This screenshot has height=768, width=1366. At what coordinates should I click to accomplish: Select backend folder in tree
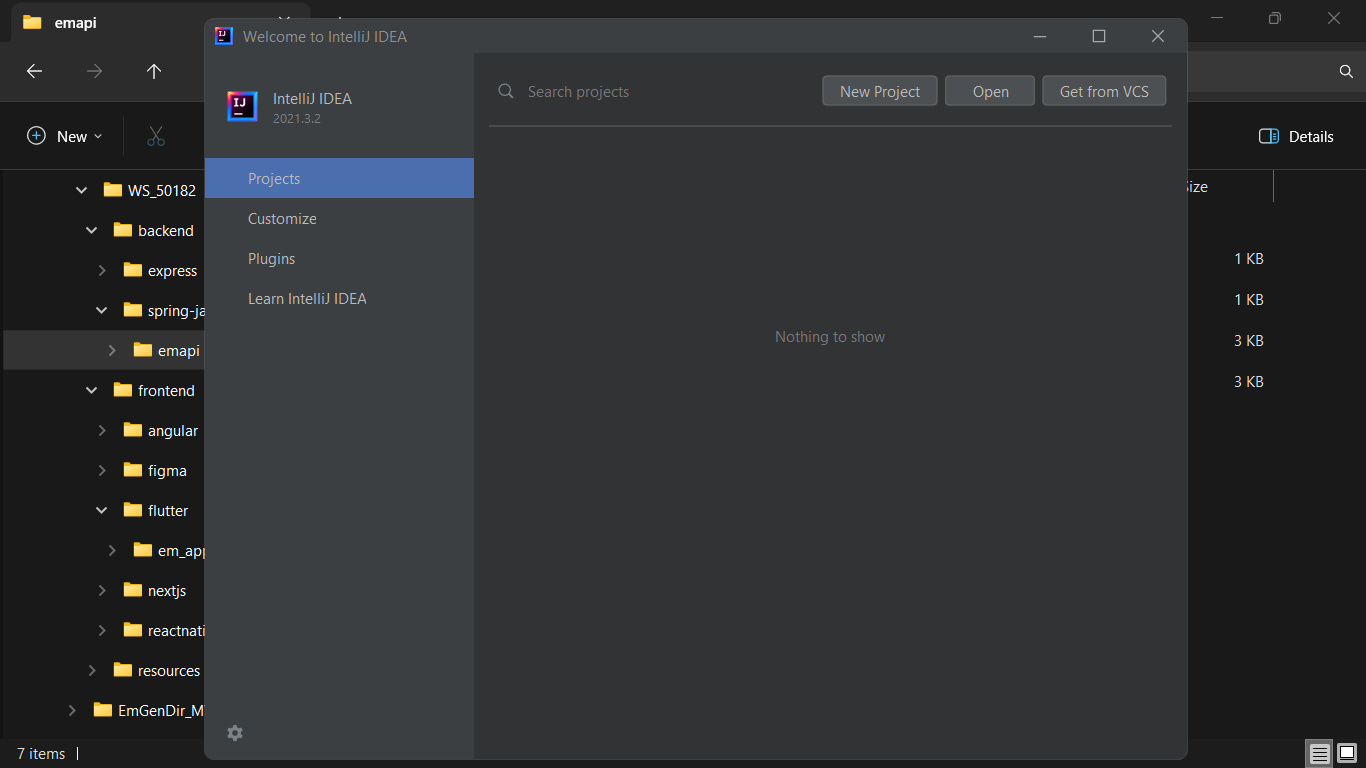166,230
